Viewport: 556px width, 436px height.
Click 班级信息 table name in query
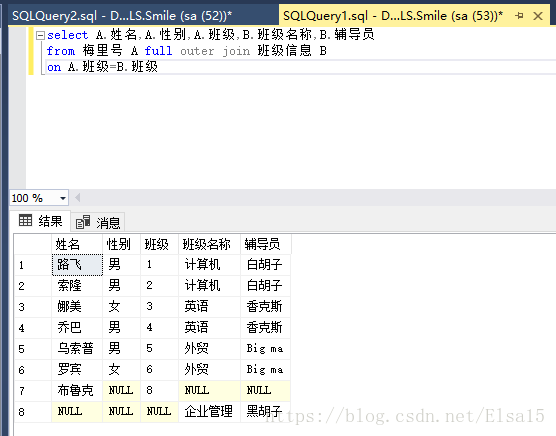click(284, 51)
